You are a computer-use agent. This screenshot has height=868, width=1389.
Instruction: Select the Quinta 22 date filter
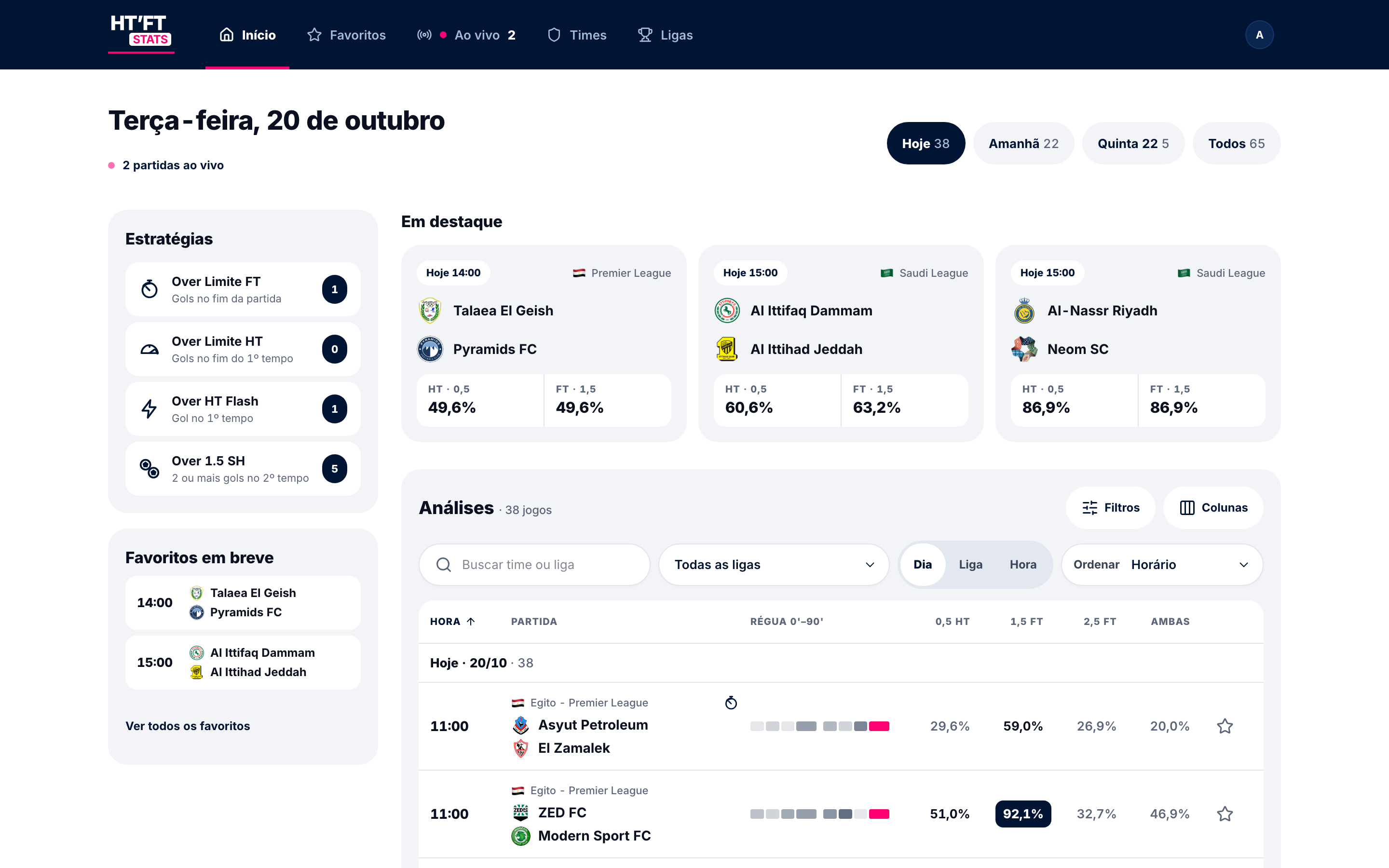click(x=1133, y=144)
